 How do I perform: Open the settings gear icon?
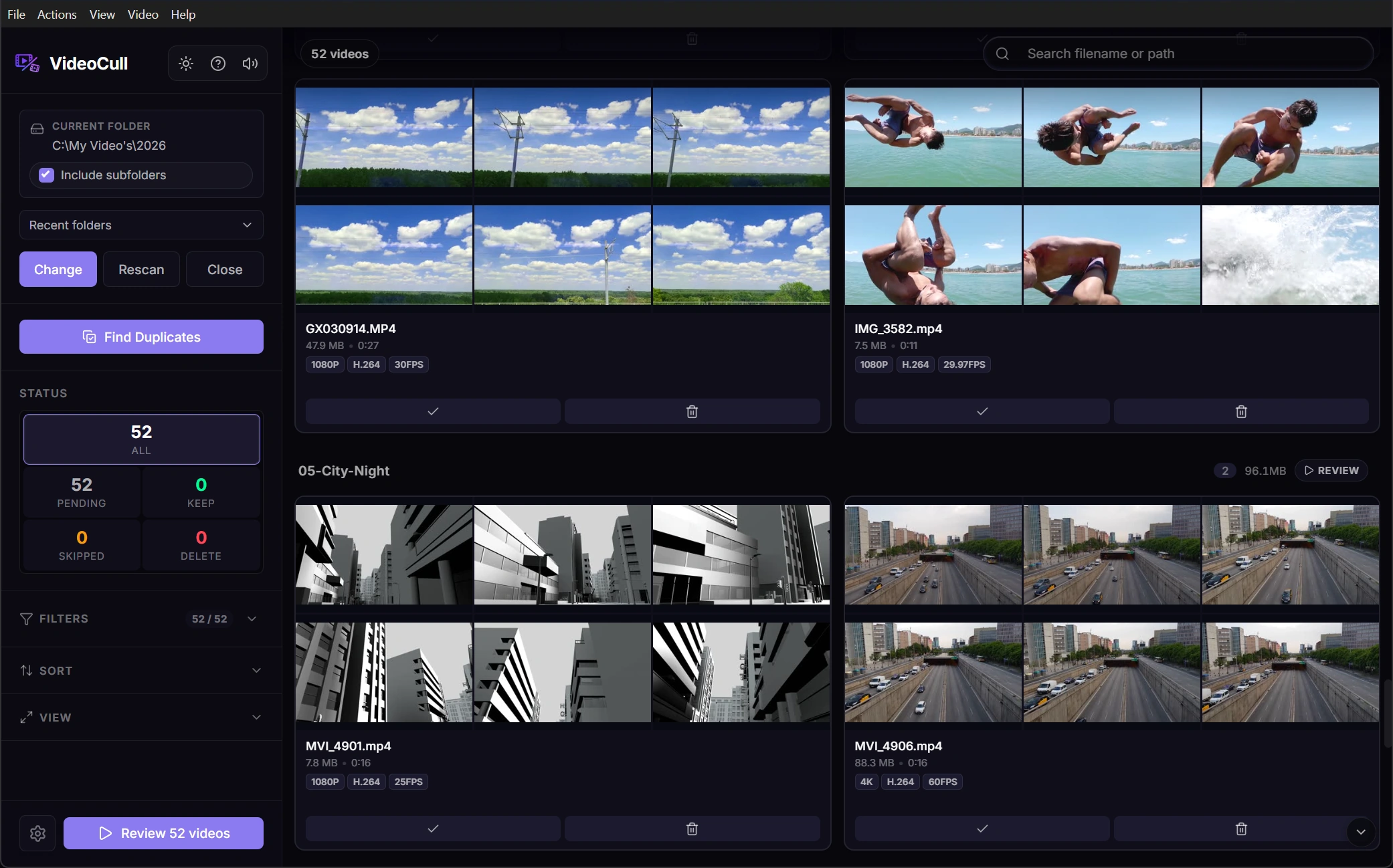click(38, 833)
